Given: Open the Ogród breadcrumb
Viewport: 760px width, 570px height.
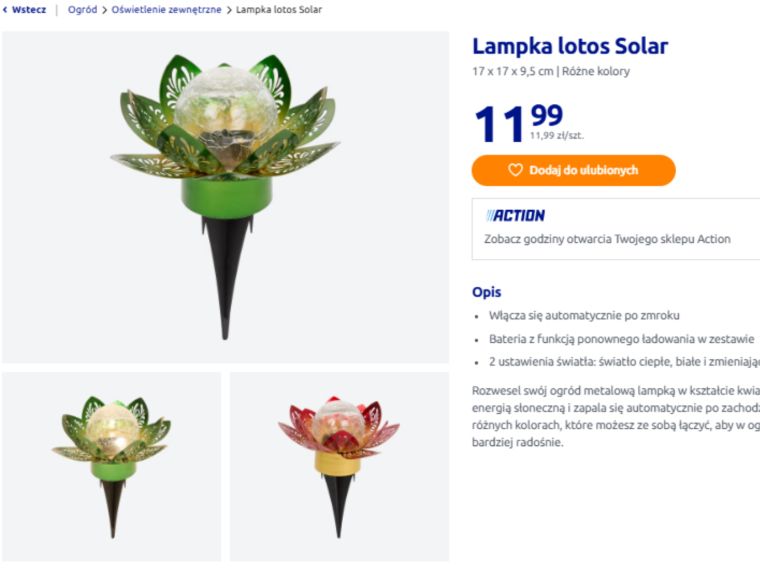Looking at the screenshot, I should click(x=82, y=10).
